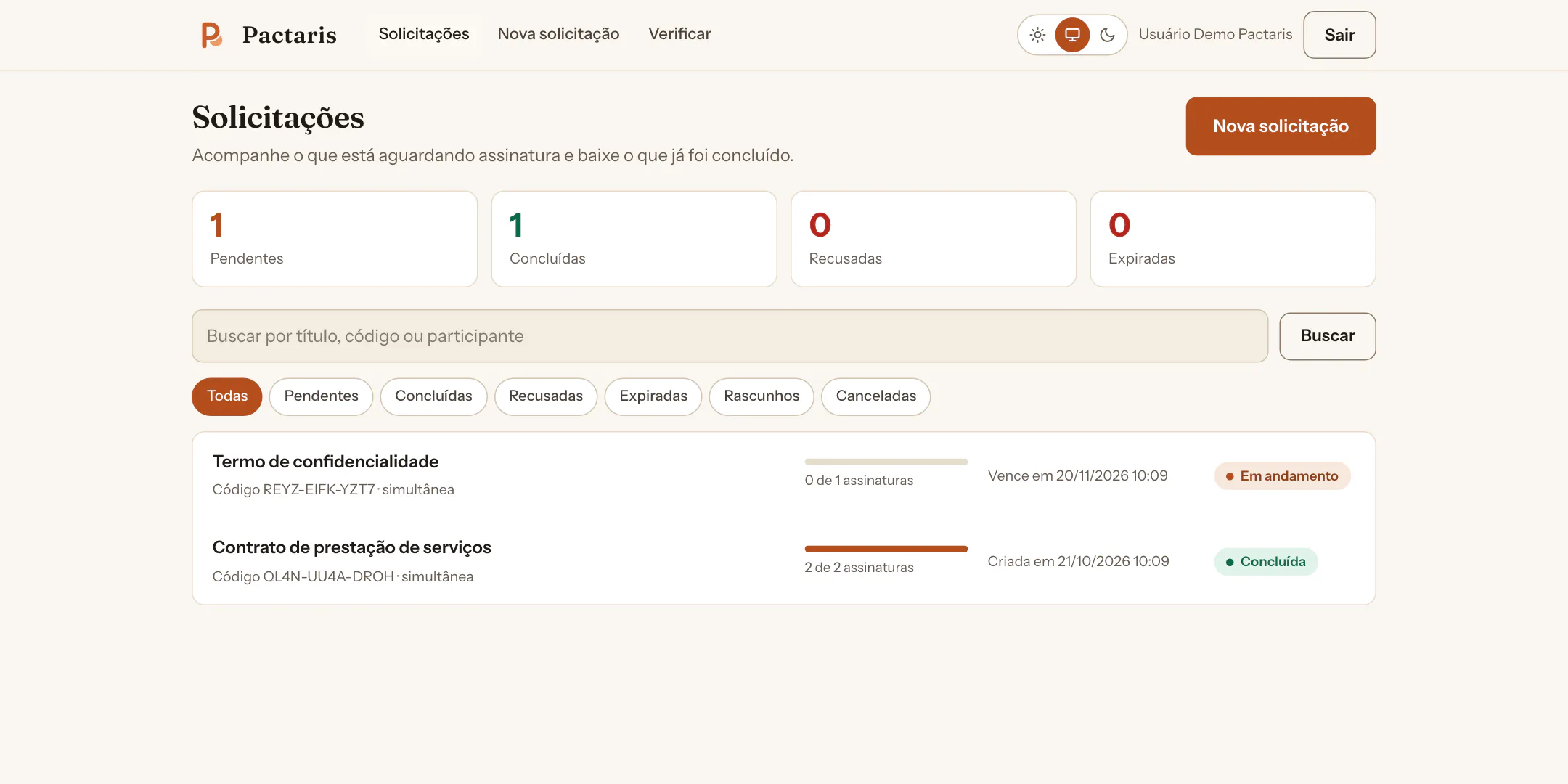1568x784 pixels.
Task: Click the Em andamento status badge
Action: pyautogui.click(x=1282, y=476)
